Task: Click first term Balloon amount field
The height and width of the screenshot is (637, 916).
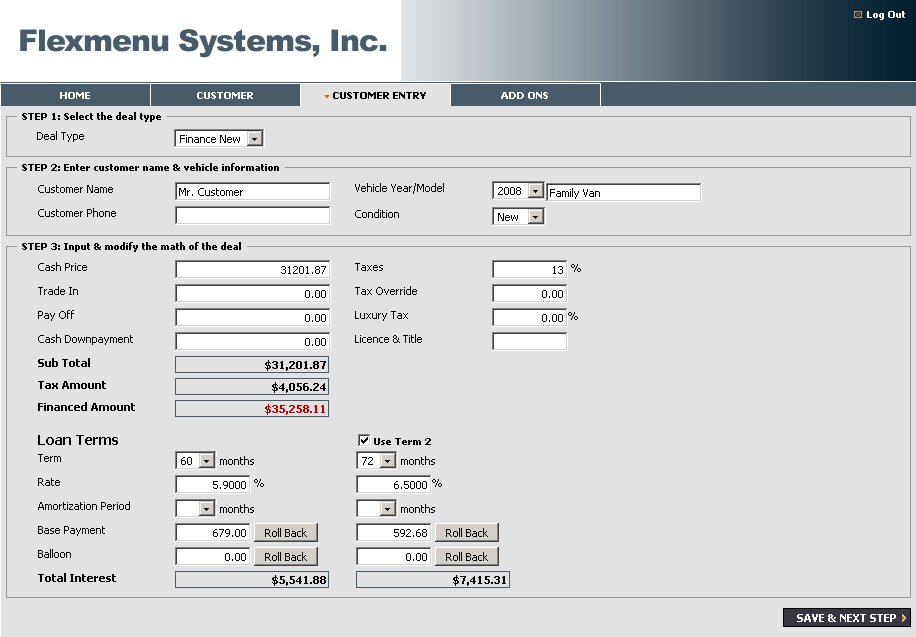Action: point(213,556)
